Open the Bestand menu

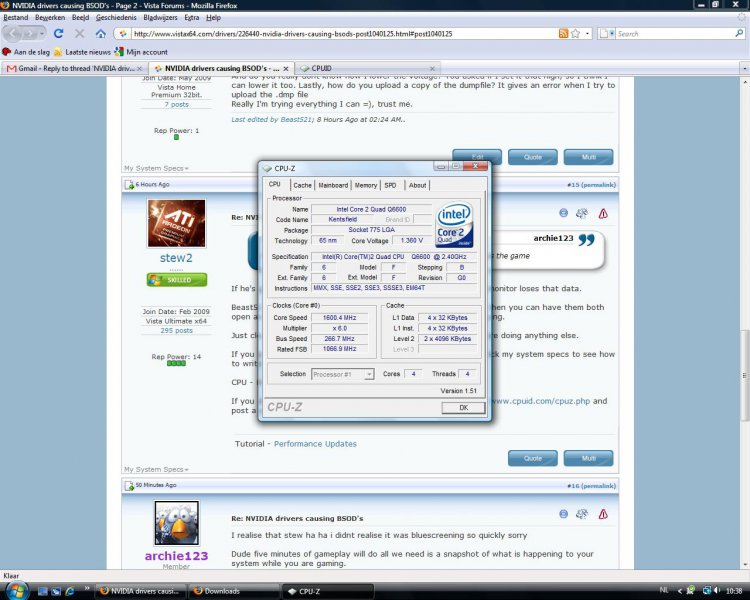(x=16, y=17)
